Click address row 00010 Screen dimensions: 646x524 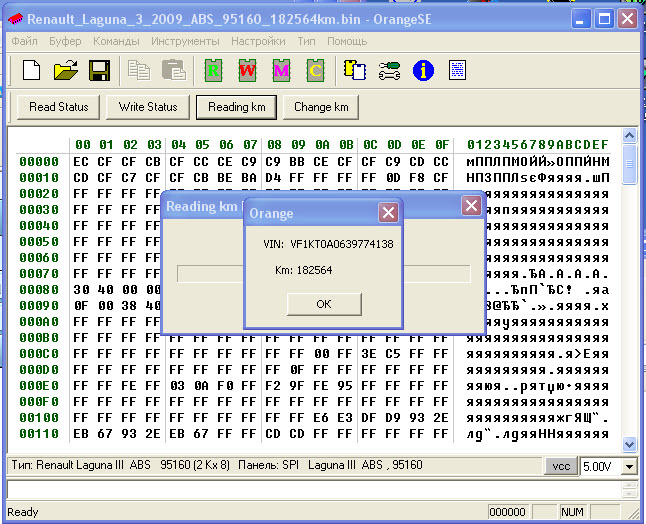pos(39,178)
